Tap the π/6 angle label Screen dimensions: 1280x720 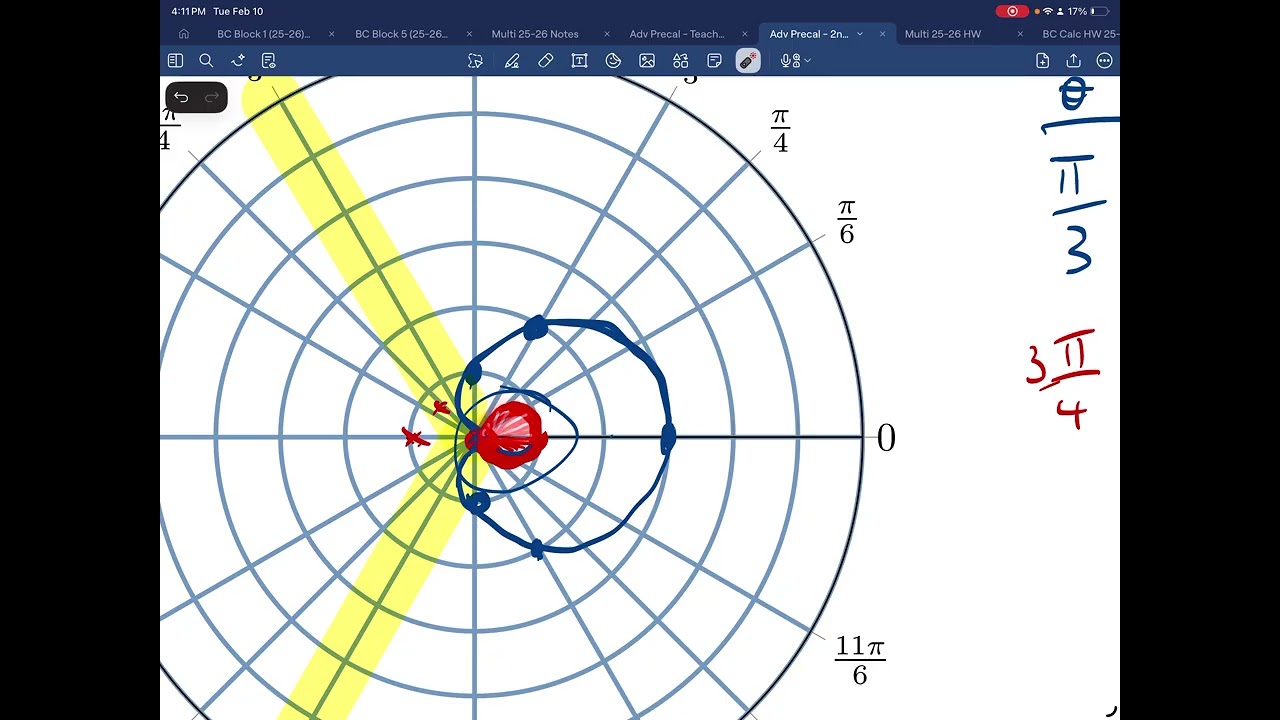pyautogui.click(x=847, y=222)
